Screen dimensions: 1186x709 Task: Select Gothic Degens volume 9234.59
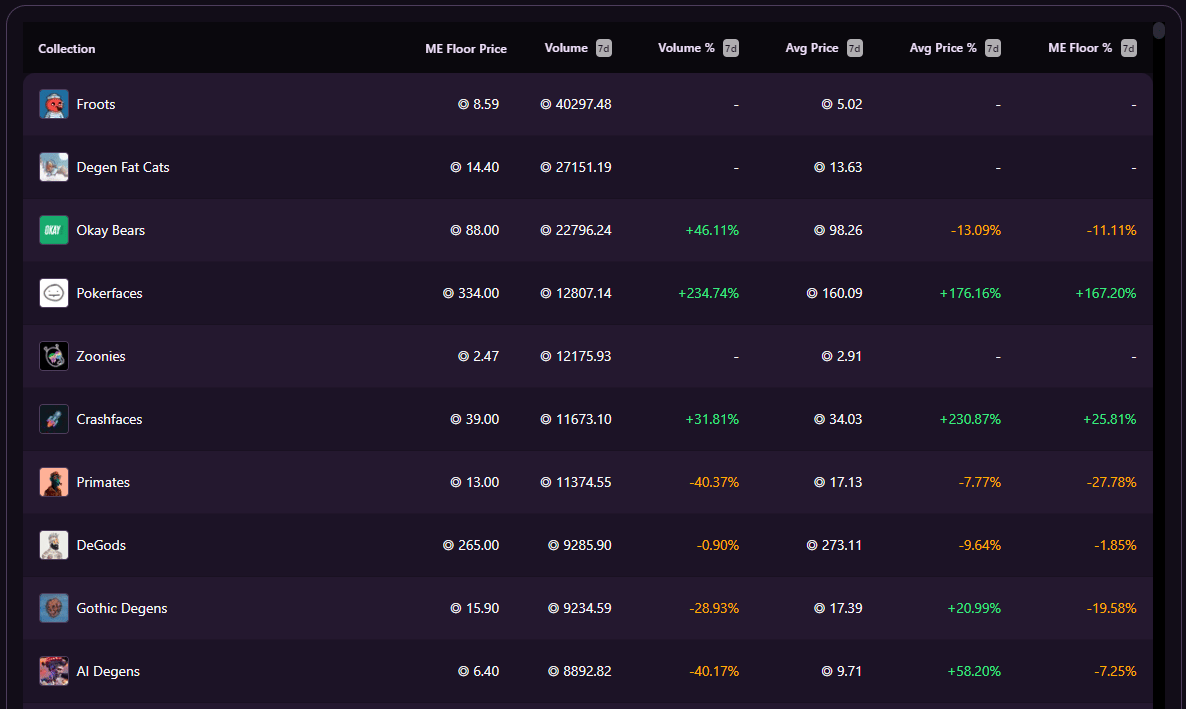click(580, 608)
